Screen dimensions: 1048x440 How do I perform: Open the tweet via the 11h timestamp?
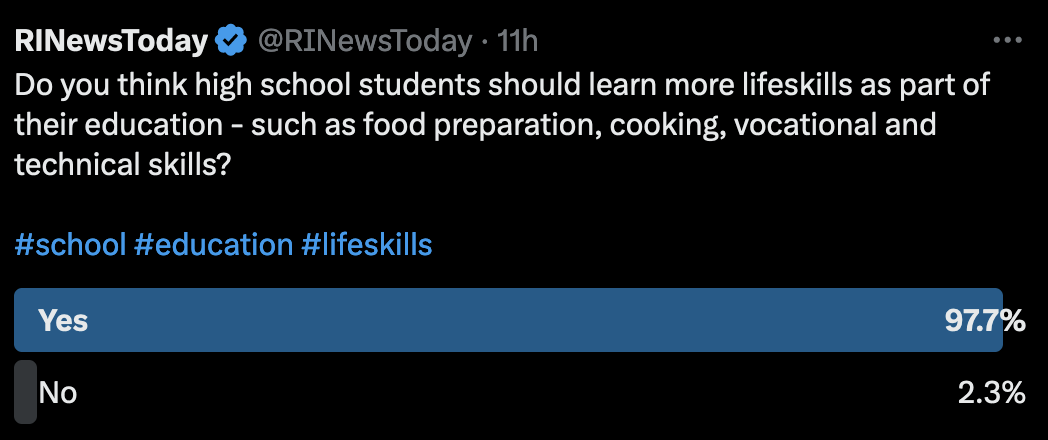[518, 41]
